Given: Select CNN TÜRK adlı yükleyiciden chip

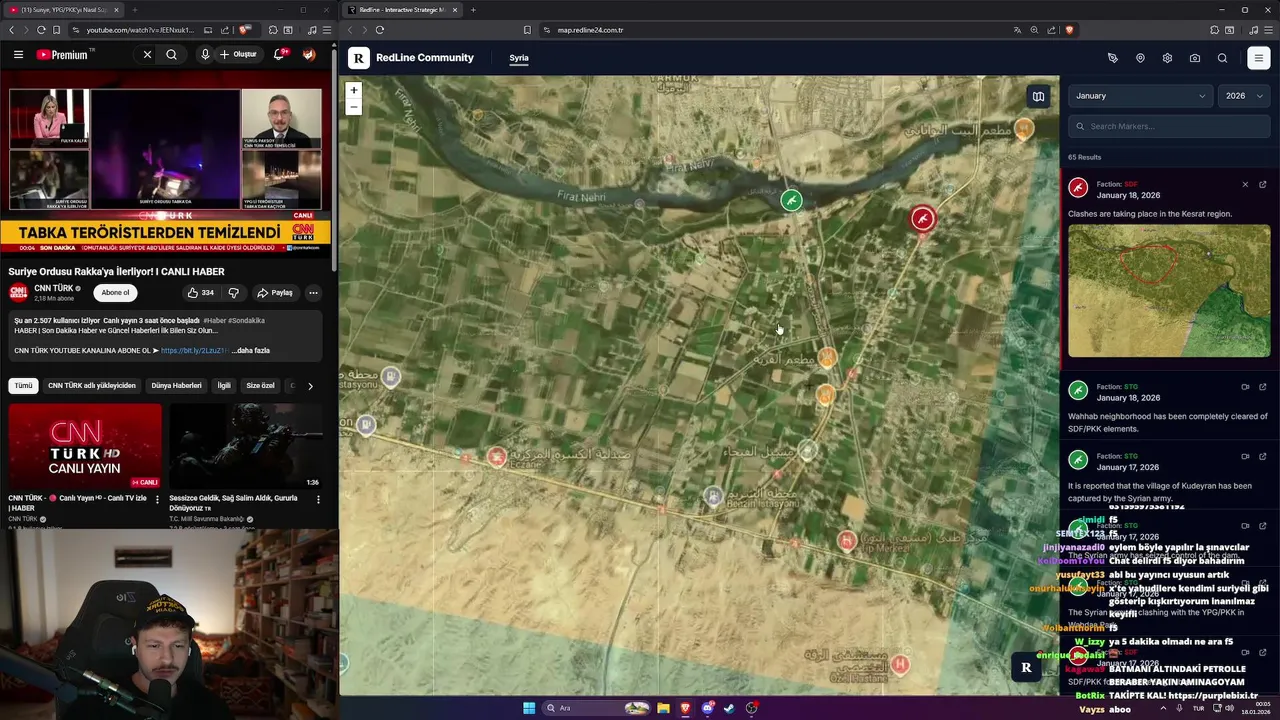Looking at the screenshot, I should coord(92,386).
